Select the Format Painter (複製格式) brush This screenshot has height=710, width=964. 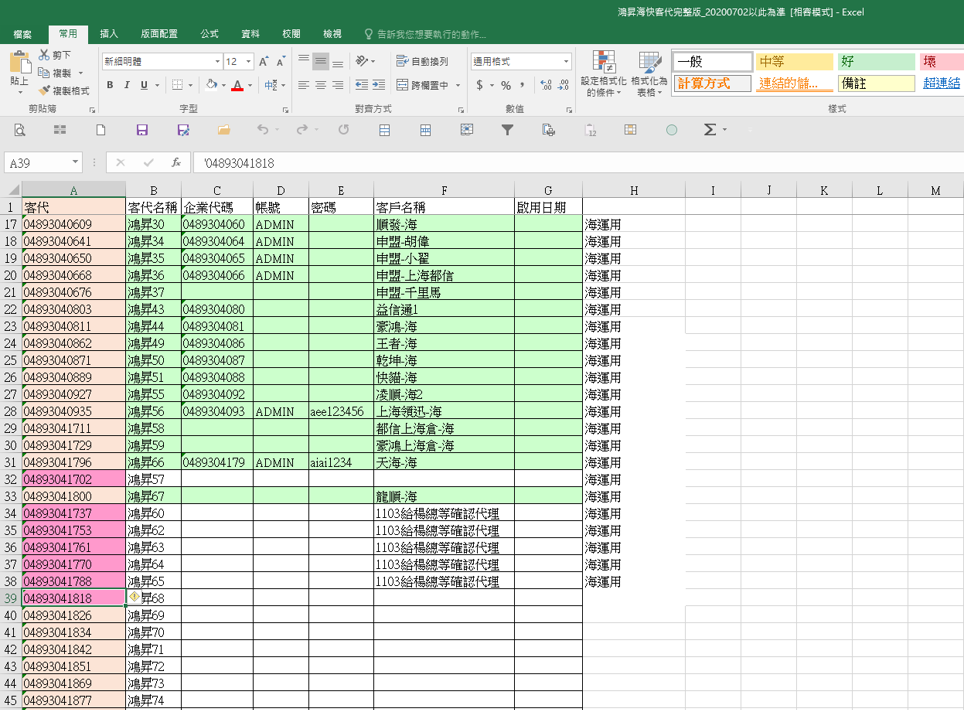(x=44, y=91)
